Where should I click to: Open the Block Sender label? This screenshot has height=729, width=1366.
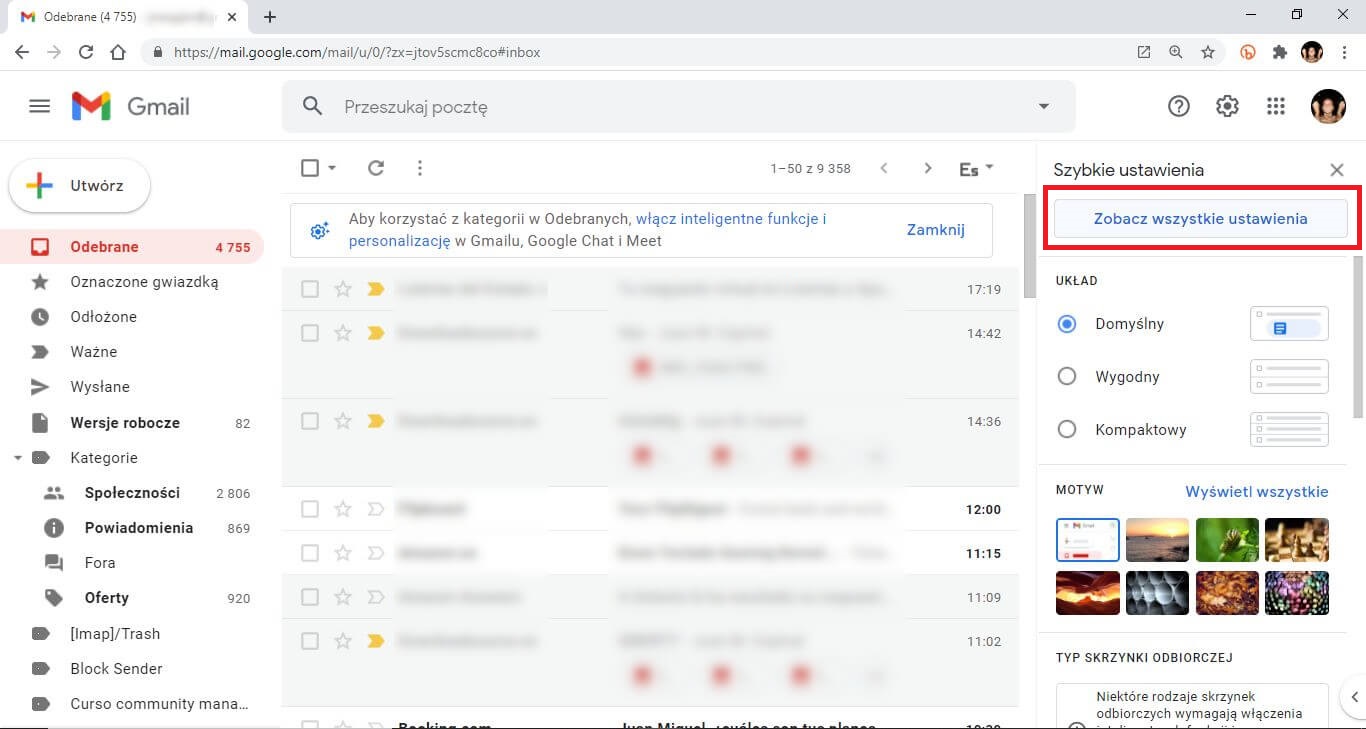click(132, 669)
